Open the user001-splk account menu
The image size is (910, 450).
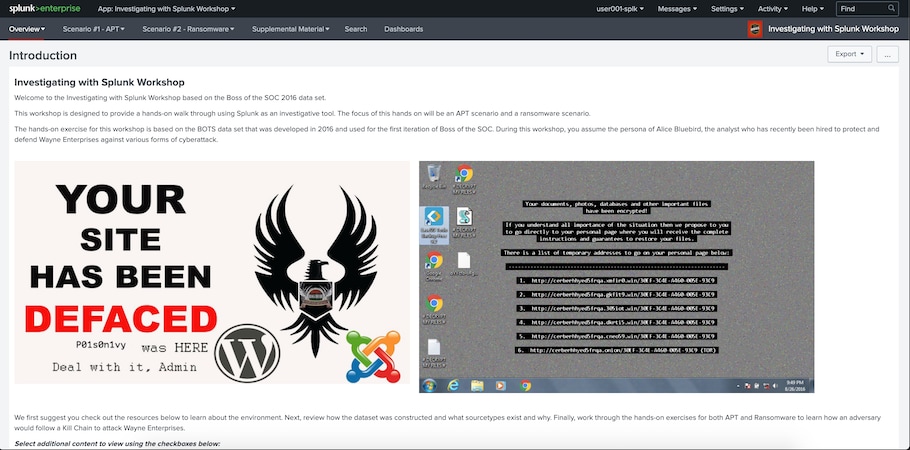(x=620, y=9)
